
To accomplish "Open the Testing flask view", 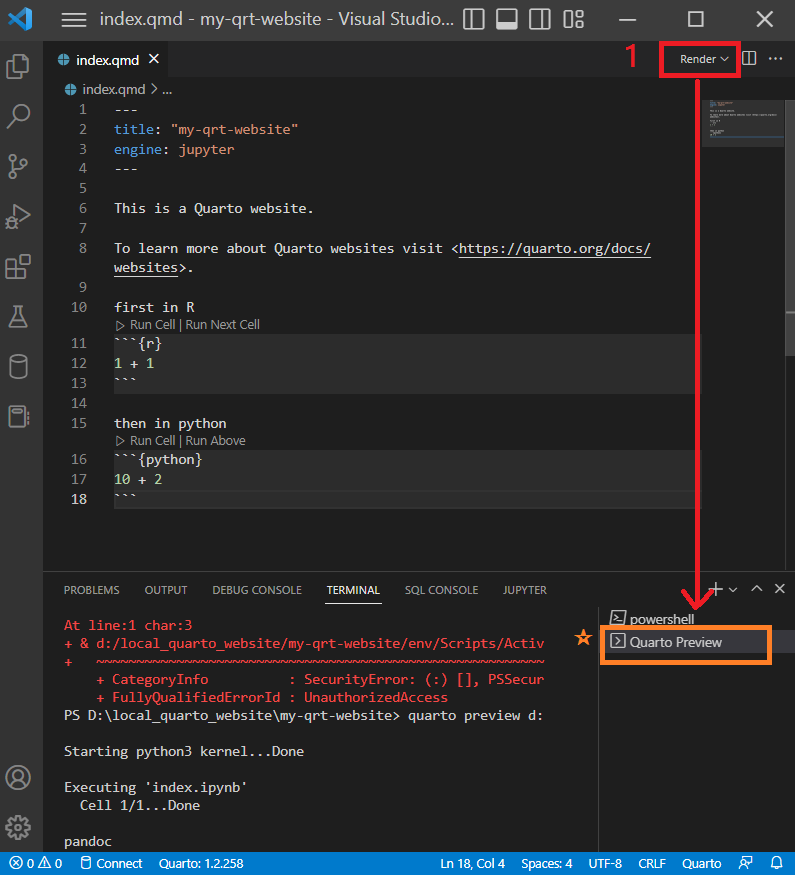I will pyautogui.click(x=18, y=316).
